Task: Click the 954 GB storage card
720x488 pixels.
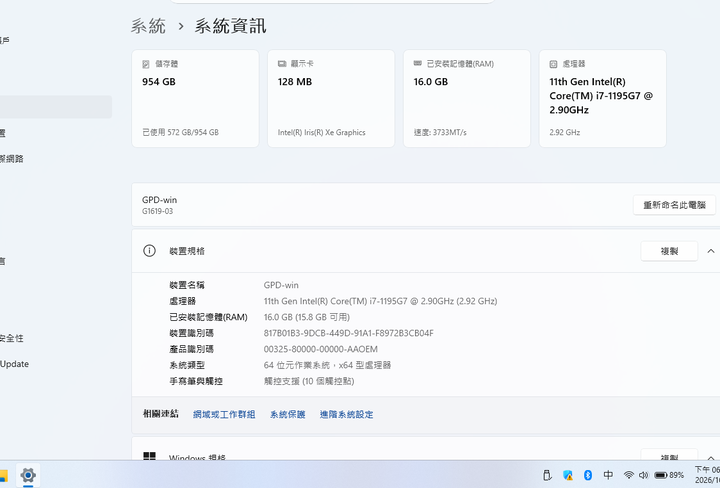Action: click(x=195, y=99)
